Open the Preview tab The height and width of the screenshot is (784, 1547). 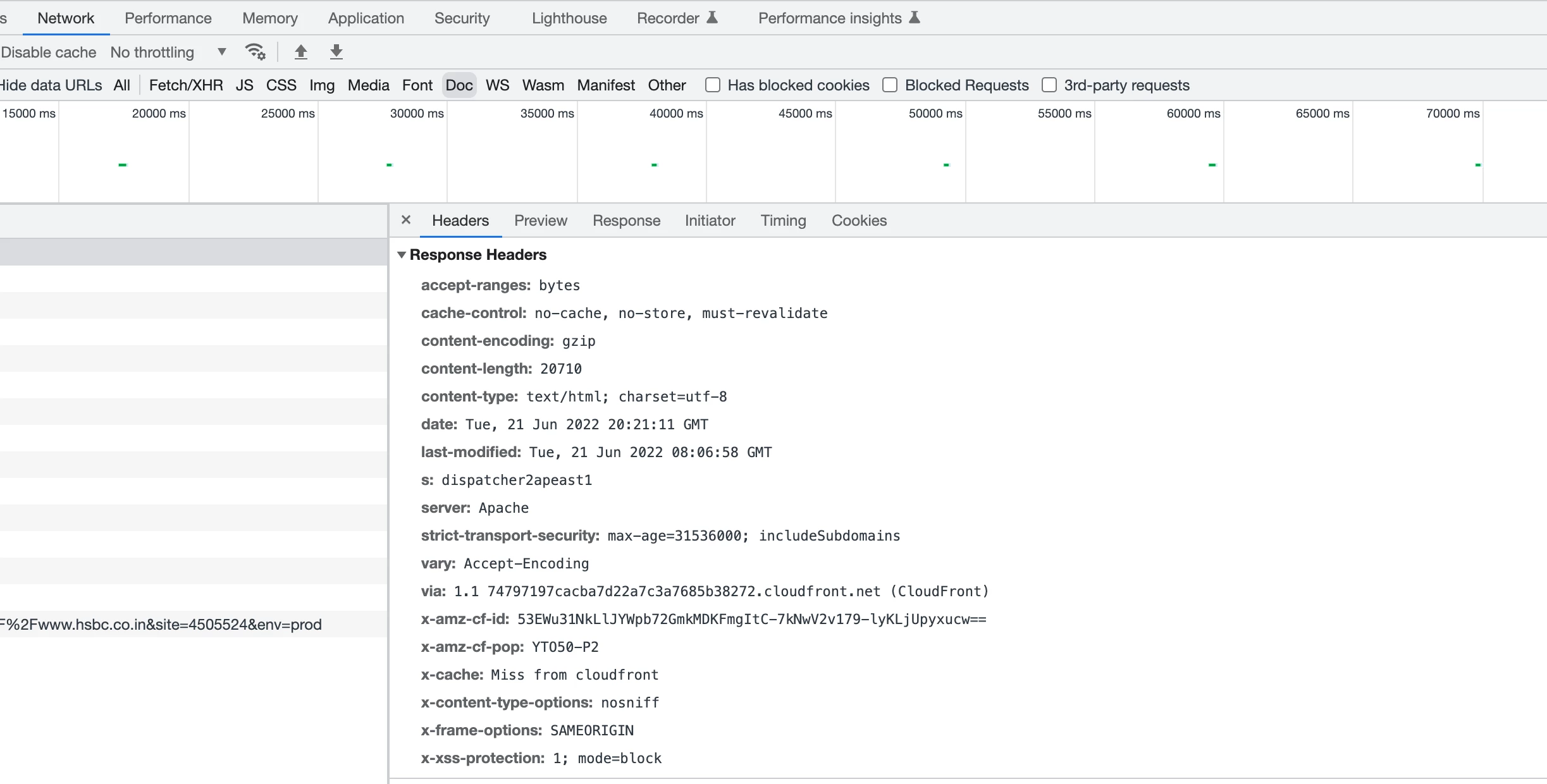pos(540,221)
